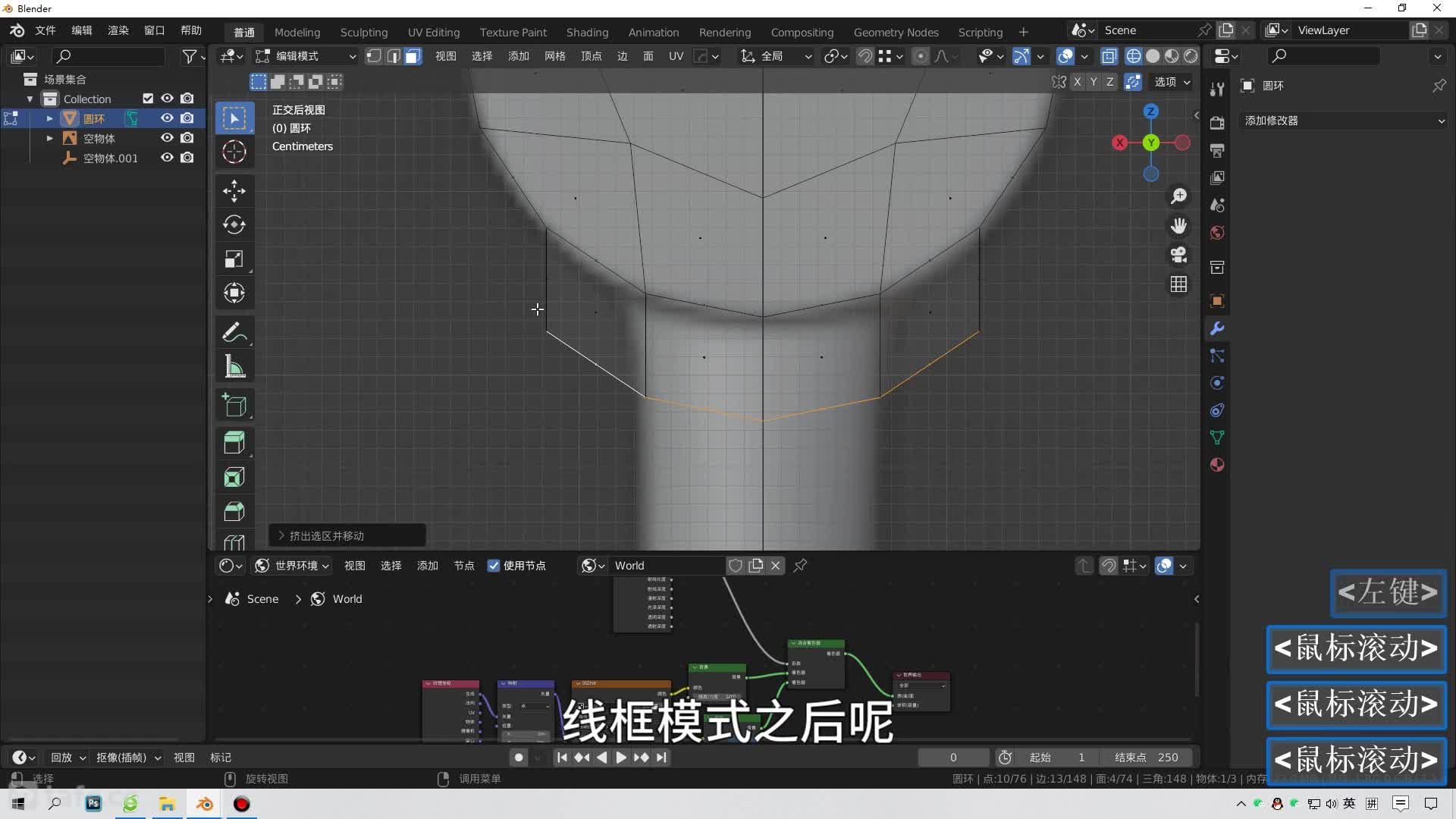Select the Measure ruler tool
This screenshot has width=1456, height=819.
pyautogui.click(x=234, y=366)
